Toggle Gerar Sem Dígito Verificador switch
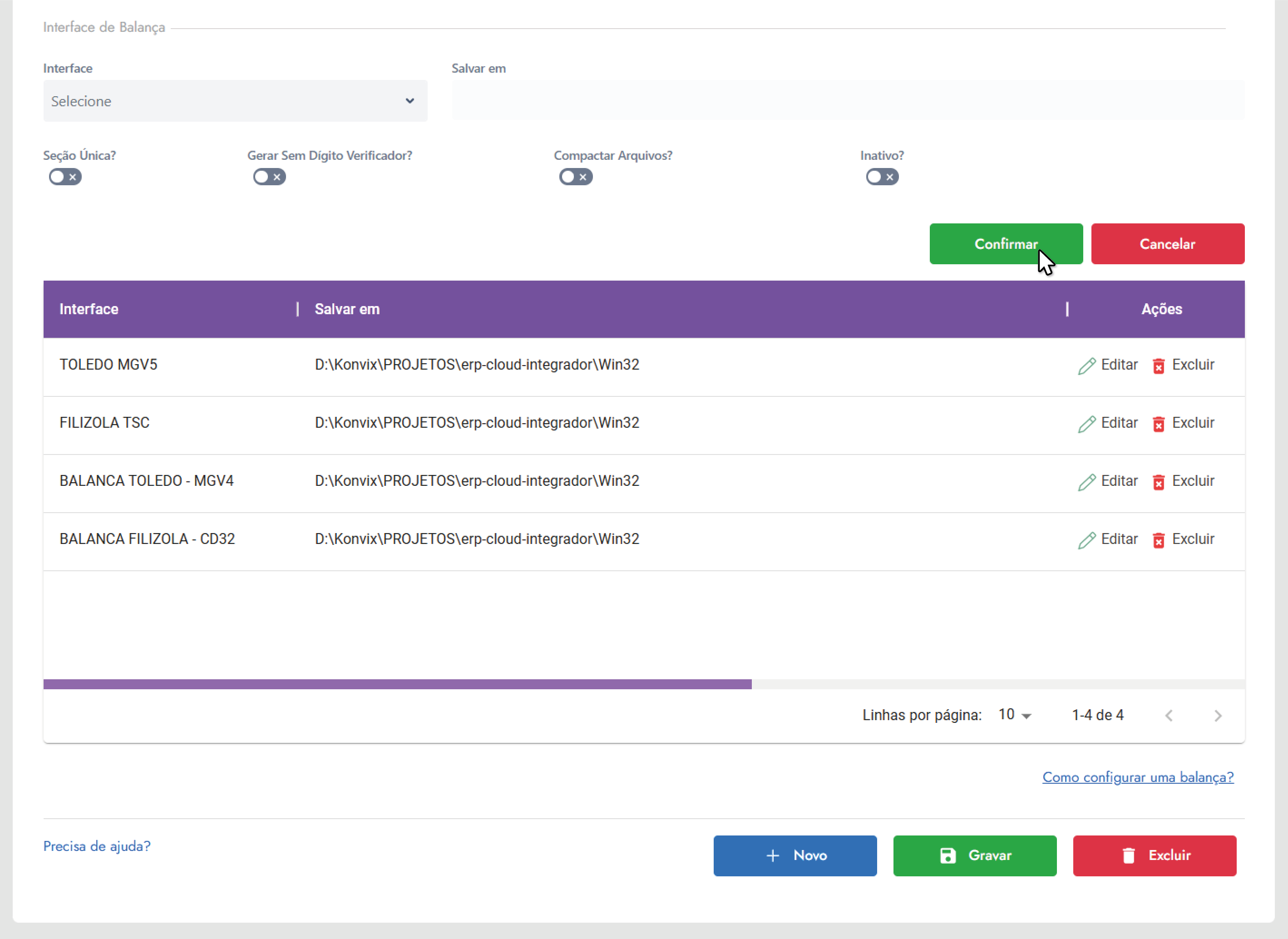Screen dimensions: 1288x939 [269, 177]
